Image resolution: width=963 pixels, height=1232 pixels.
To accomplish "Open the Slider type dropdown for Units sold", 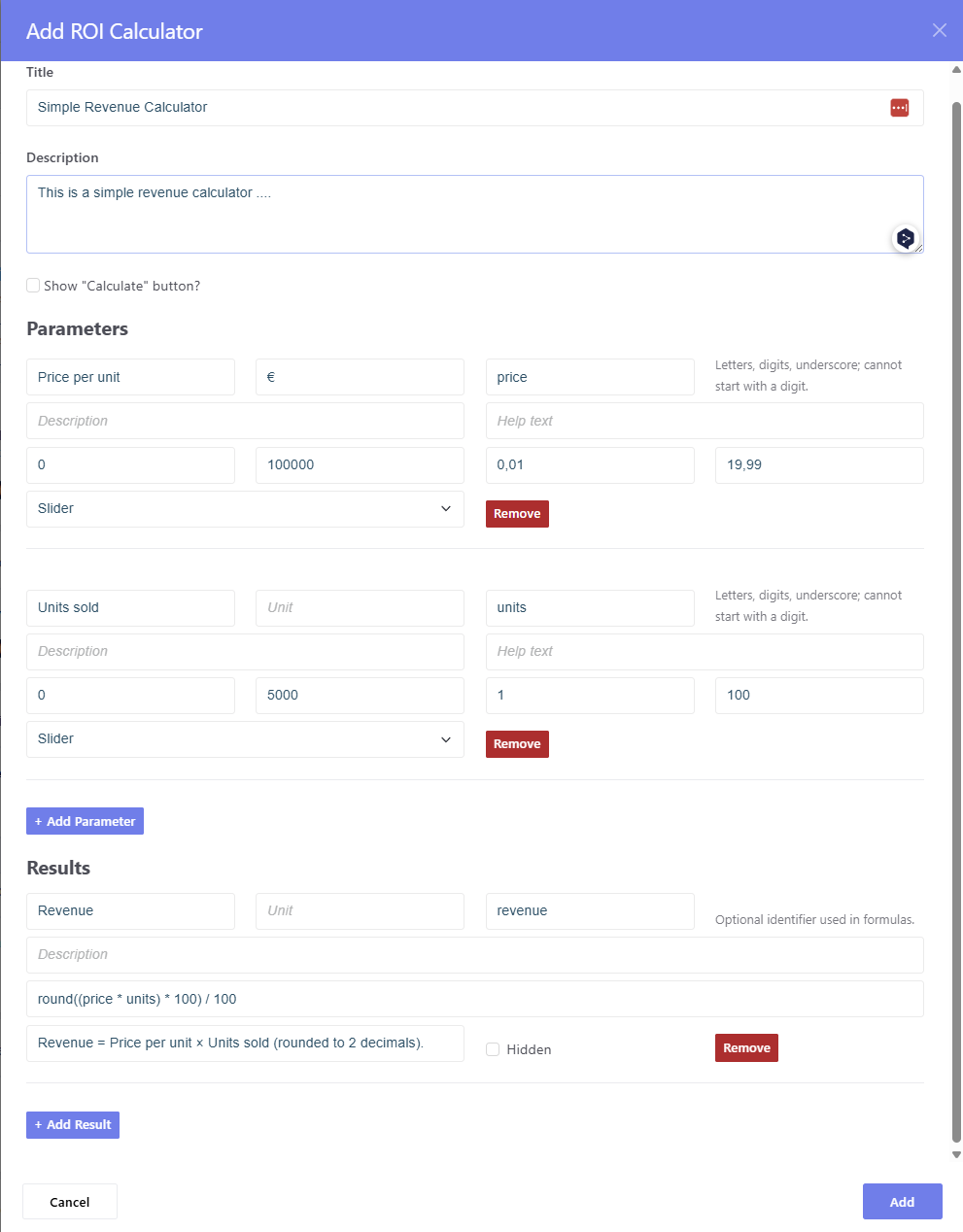I will point(245,739).
